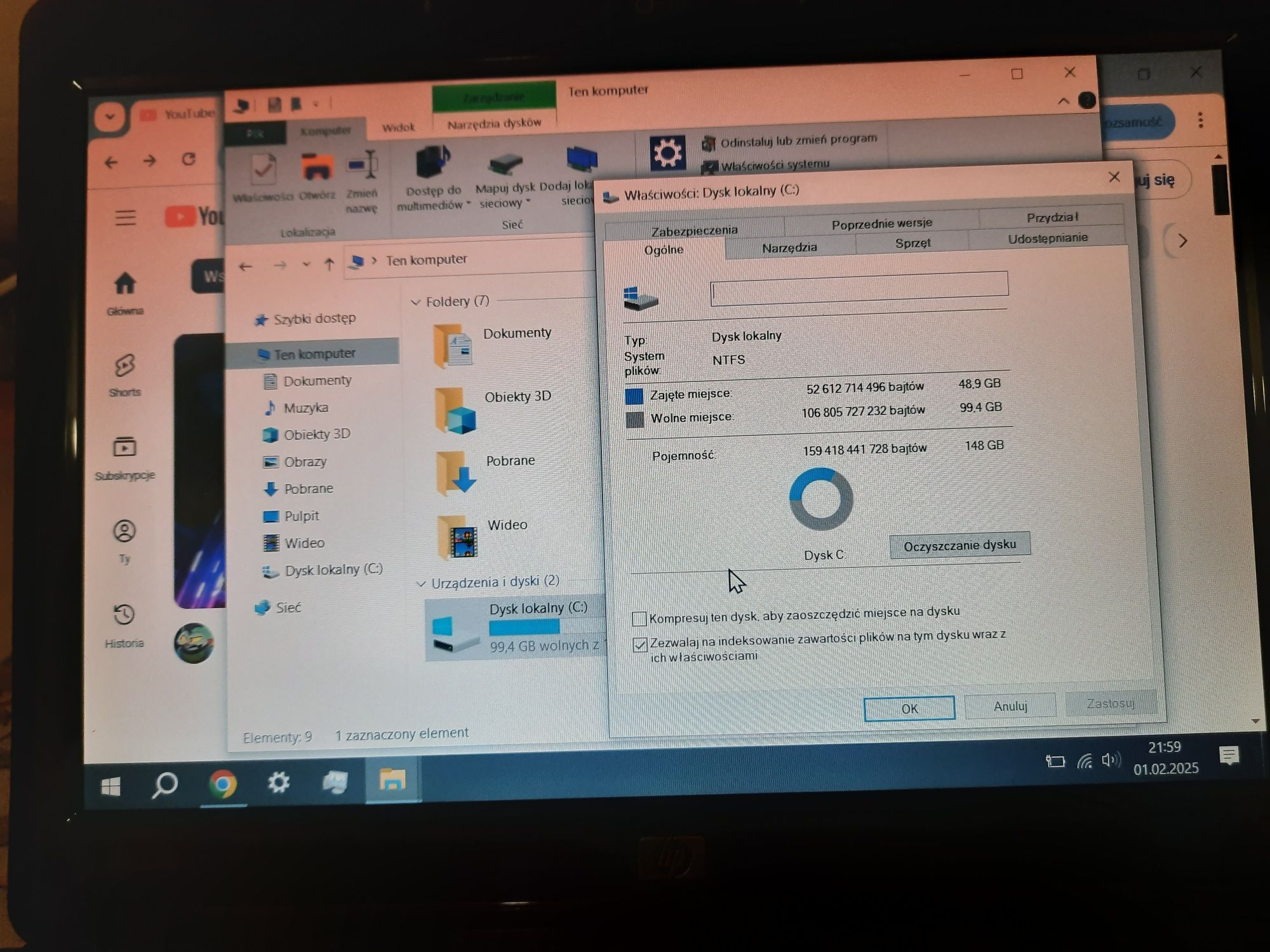1270x952 pixels.
Task: Open the Narzędzia dysków ribbon tab
Action: click(x=494, y=124)
